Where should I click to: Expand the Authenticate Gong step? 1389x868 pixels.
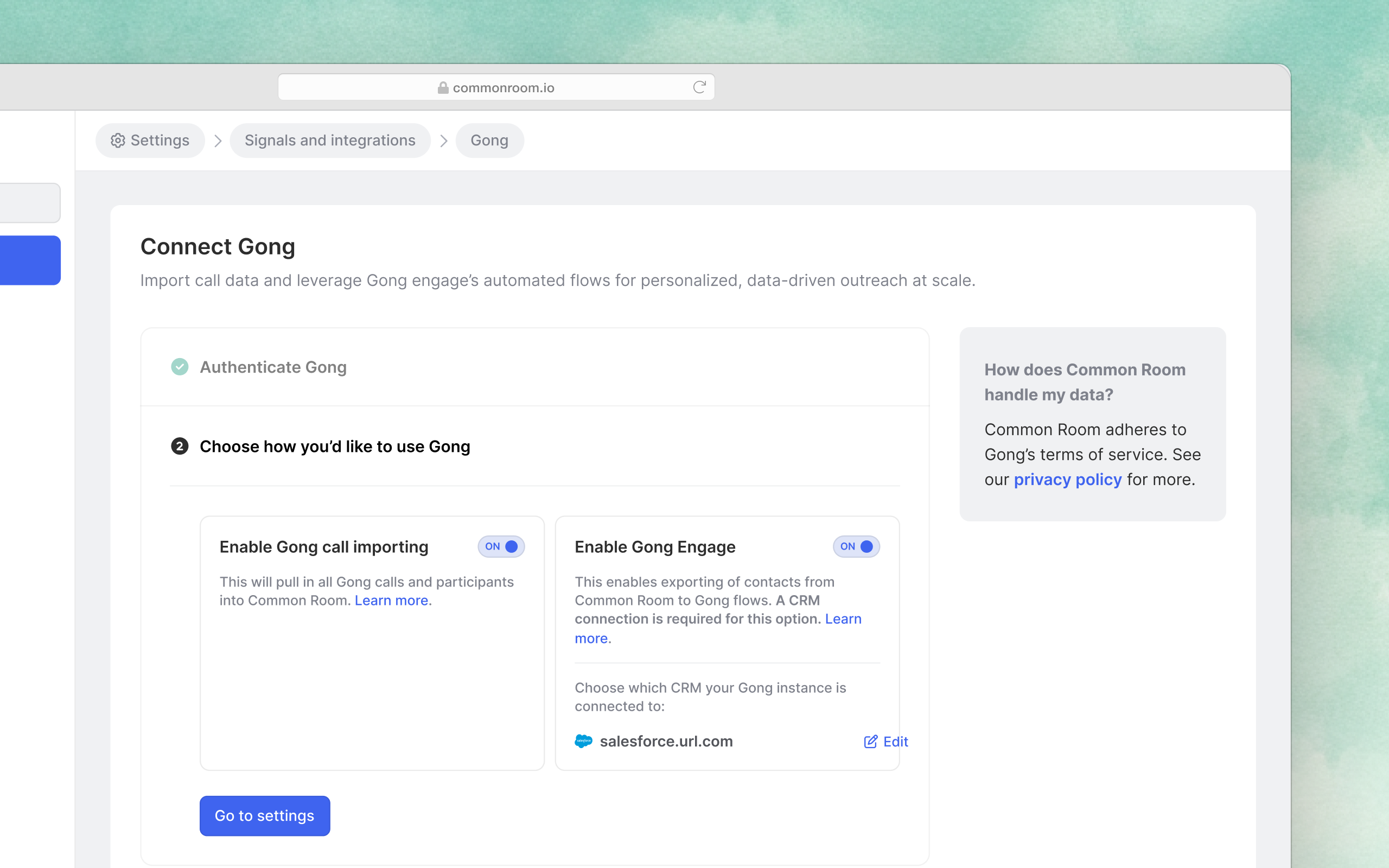pos(273,367)
